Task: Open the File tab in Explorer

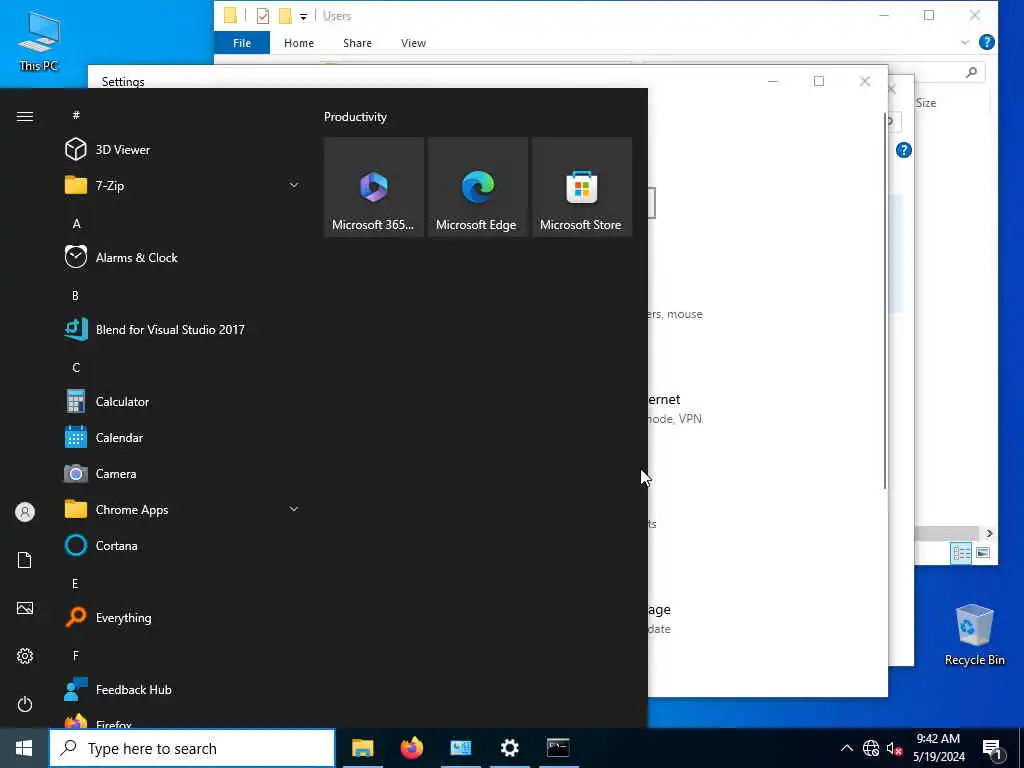Action: click(x=242, y=42)
